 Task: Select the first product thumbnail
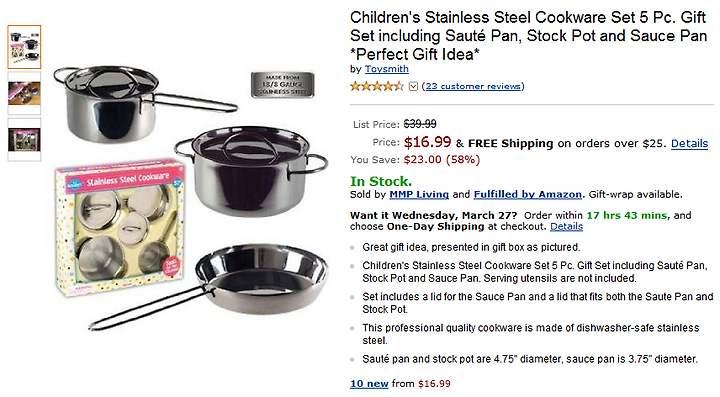point(24,47)
